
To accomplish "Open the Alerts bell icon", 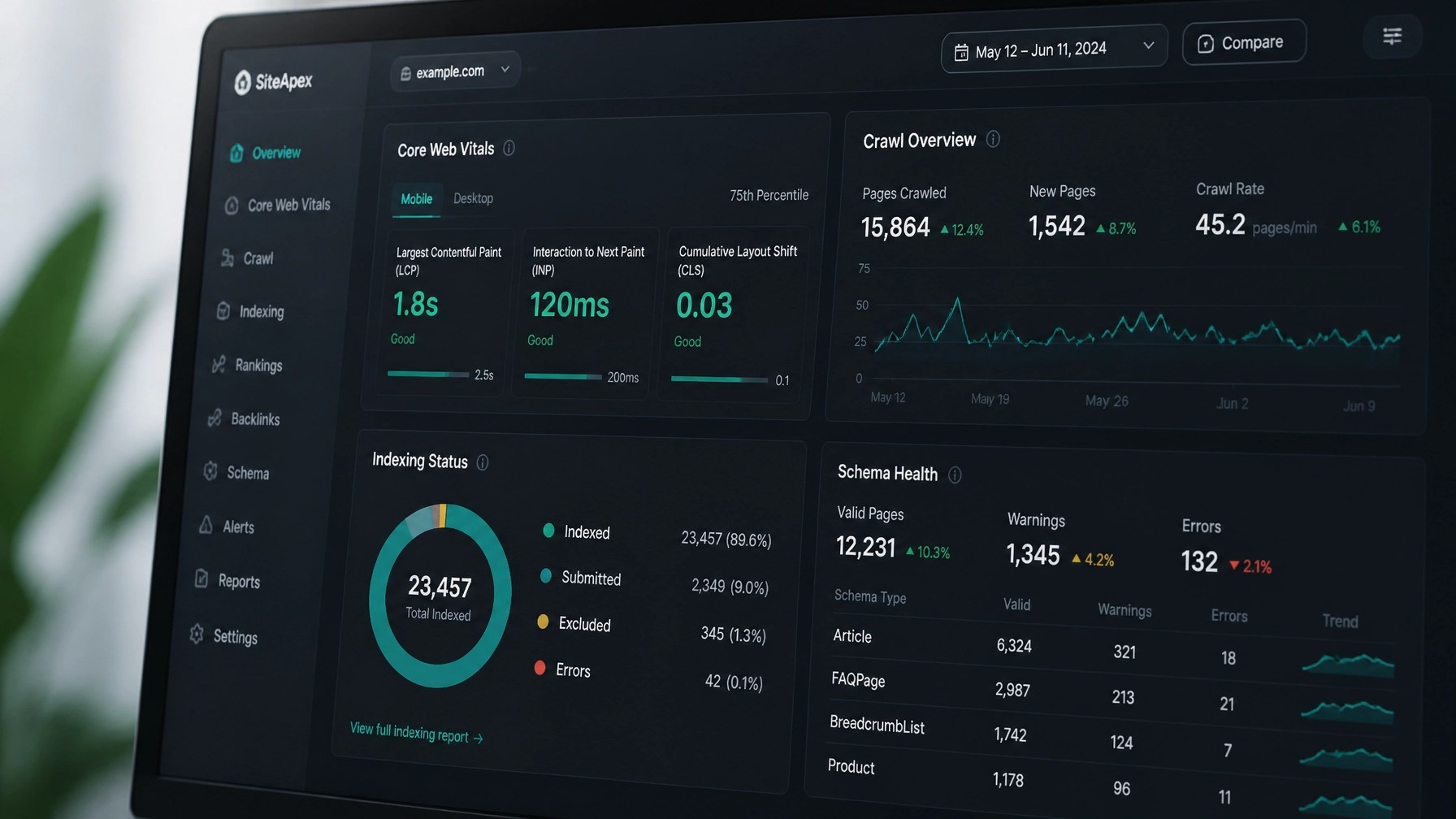I will 206,525.
